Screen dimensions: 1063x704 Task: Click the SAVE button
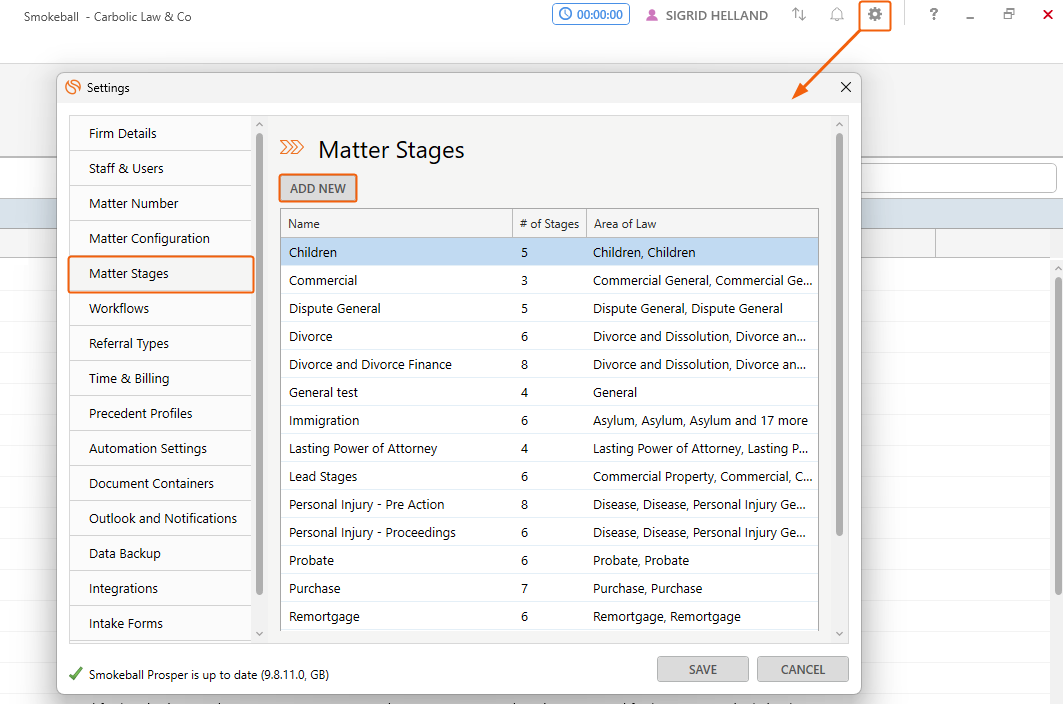point(702,669)
